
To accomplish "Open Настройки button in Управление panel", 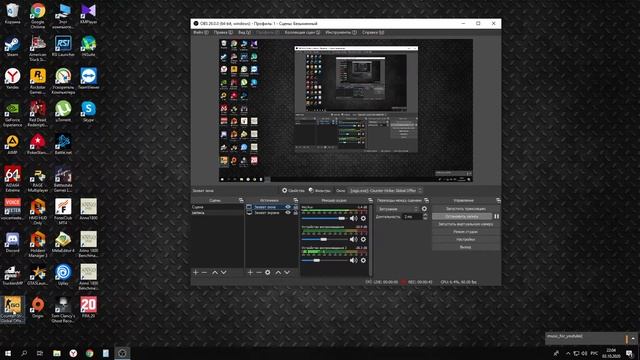I will coord(466,240).
